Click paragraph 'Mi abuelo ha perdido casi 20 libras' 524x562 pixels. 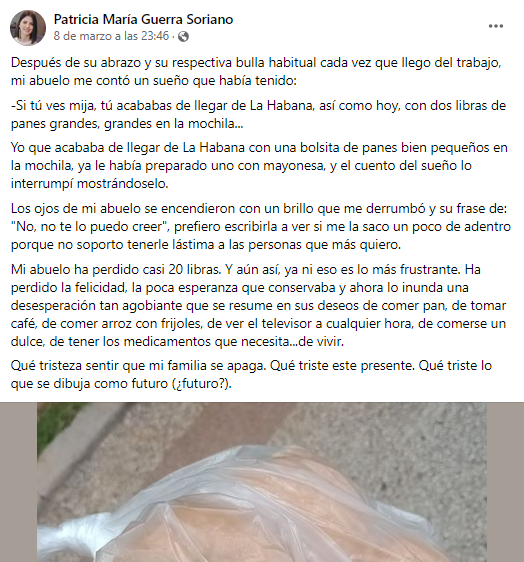click(x=258, y=305)
